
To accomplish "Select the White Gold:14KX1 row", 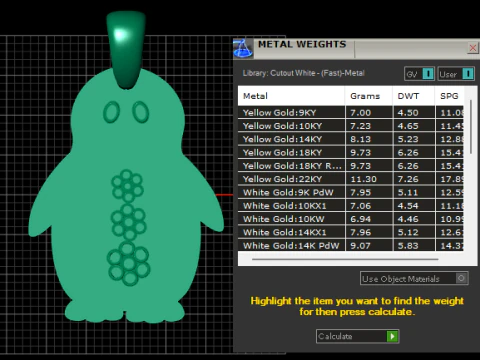I will (x=351, y=232).
